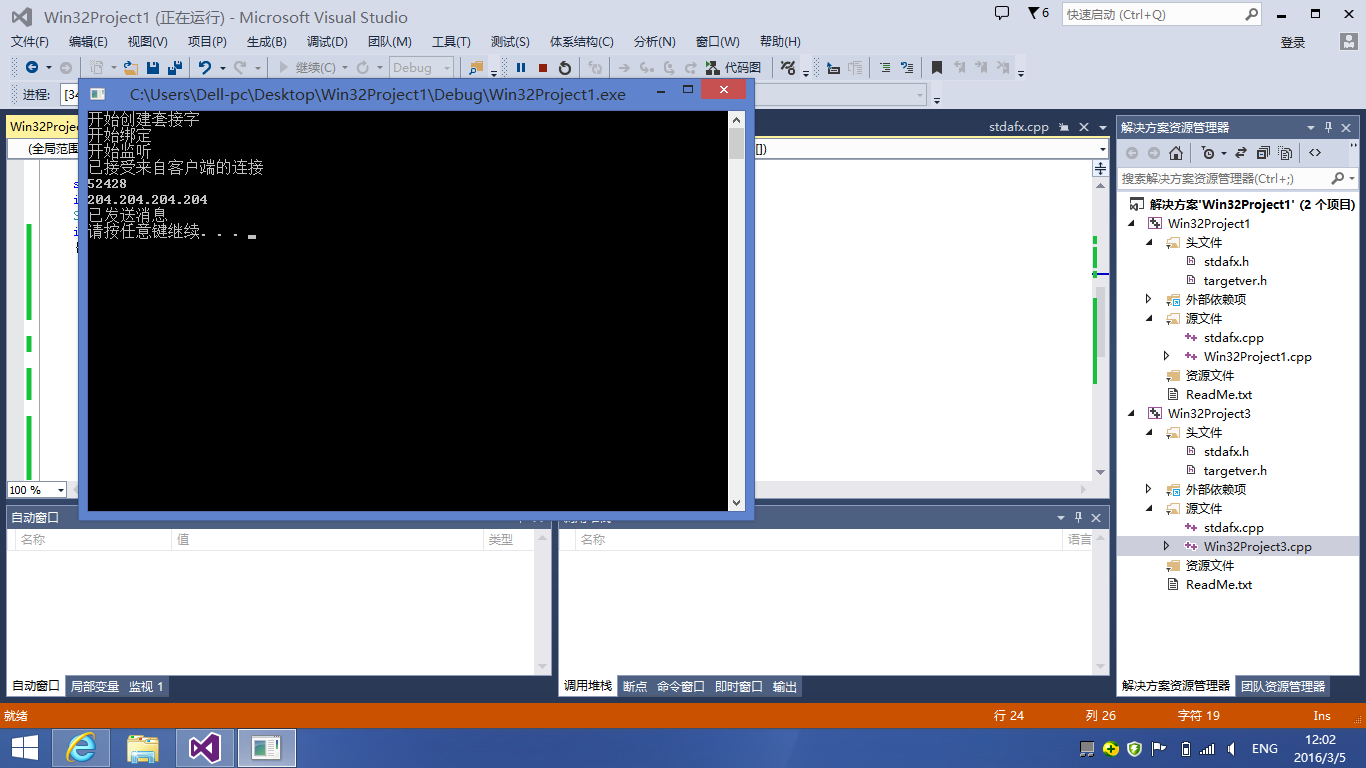Expand Win32Project3.cpp file node
This screenshot has width=1366, height=768.
(x=1167, y=546)
